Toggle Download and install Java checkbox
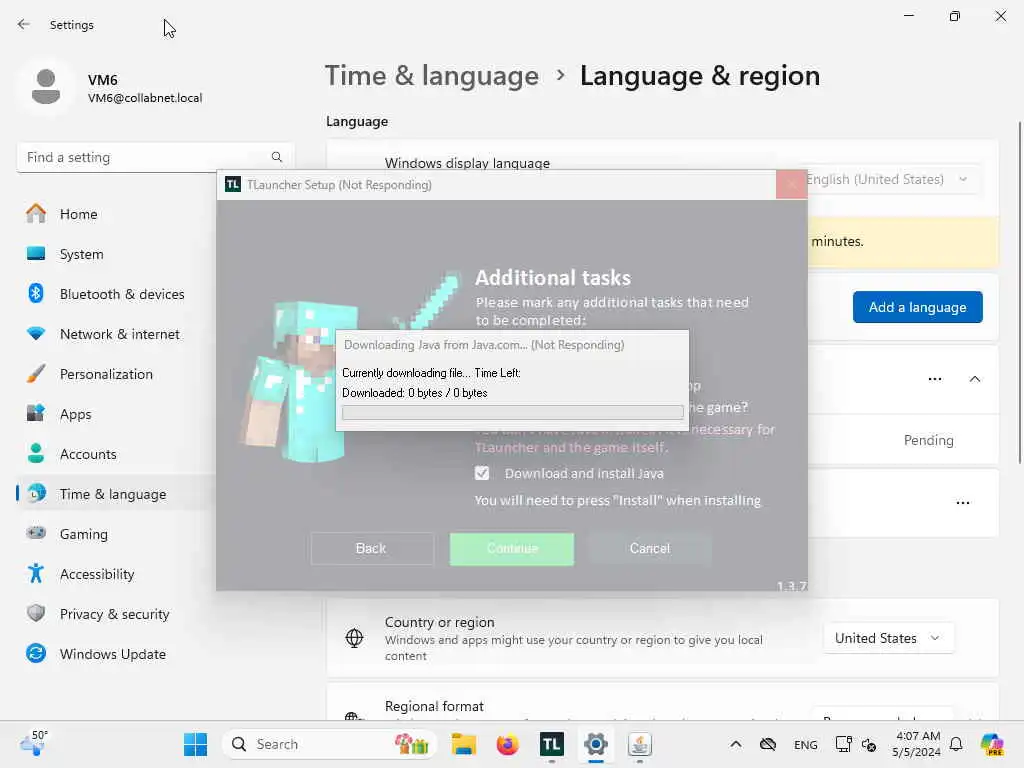 click(482, 473)
